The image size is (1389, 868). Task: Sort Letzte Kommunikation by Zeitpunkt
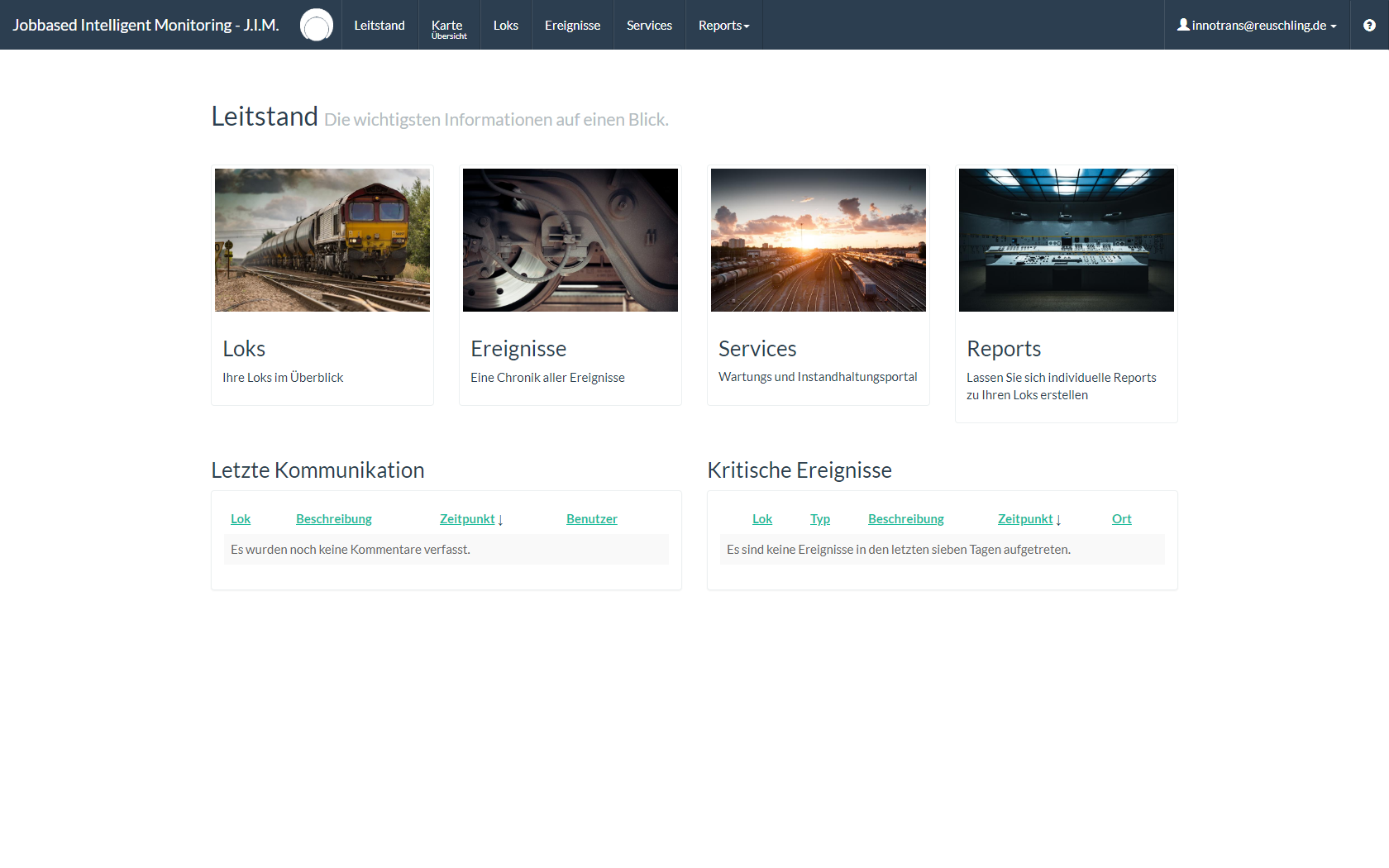(467, 519)
